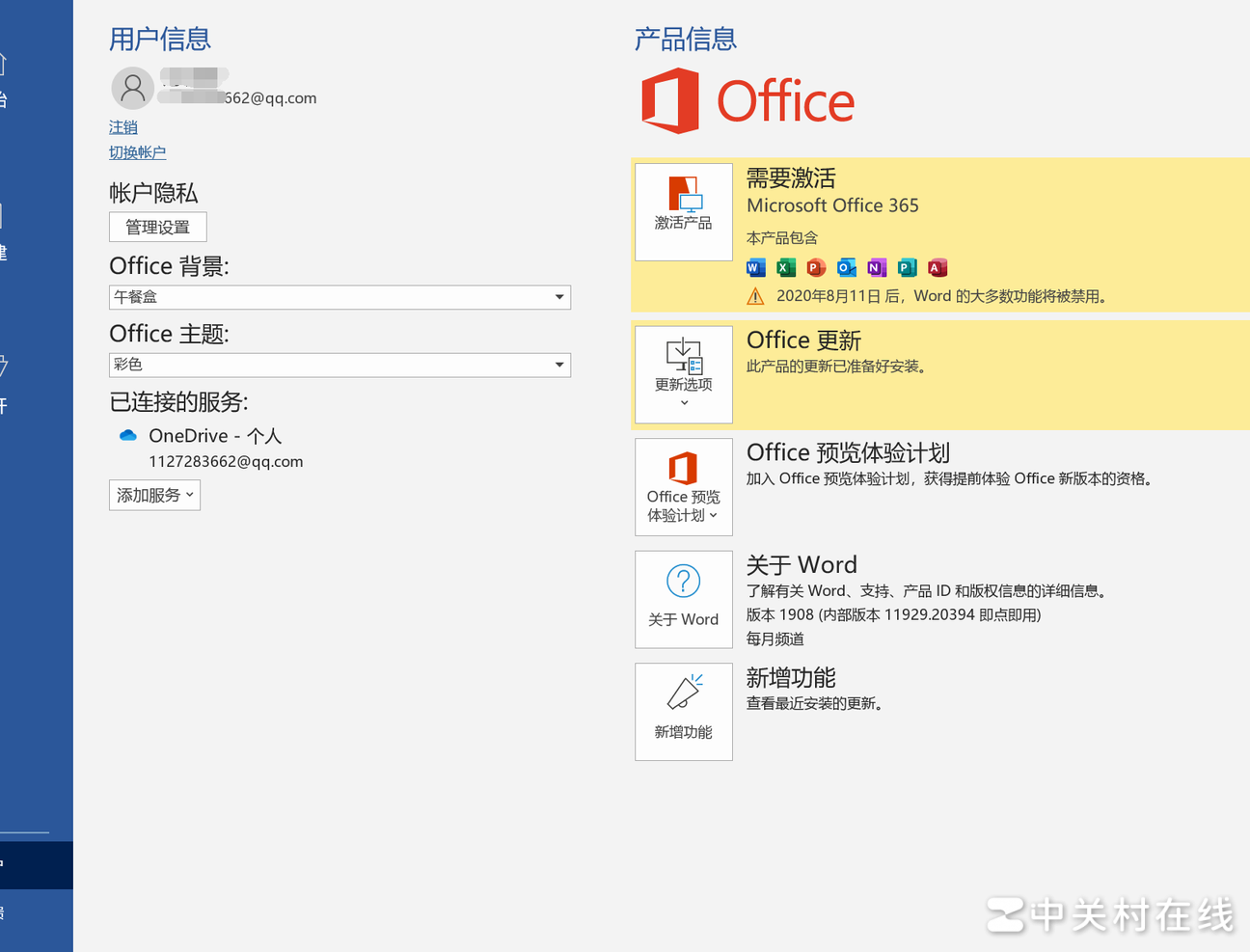Expand the Office 预览体验计划 button menu

683,487
